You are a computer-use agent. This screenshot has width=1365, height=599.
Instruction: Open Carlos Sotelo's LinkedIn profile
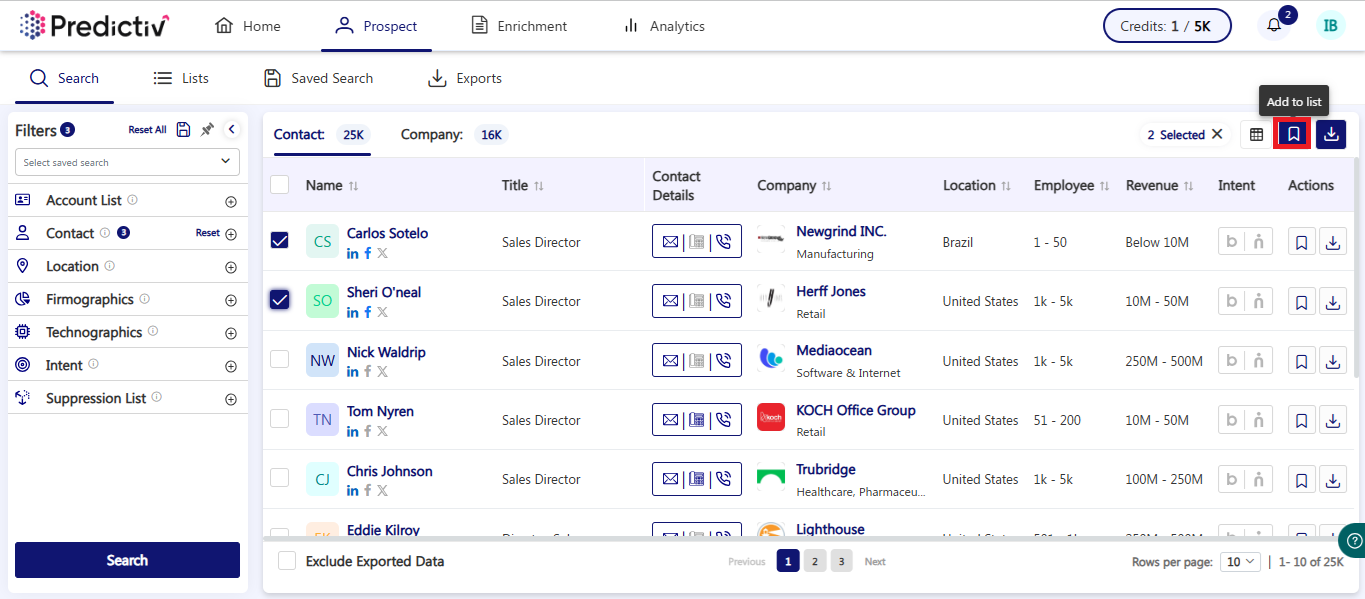coord(353,253)
